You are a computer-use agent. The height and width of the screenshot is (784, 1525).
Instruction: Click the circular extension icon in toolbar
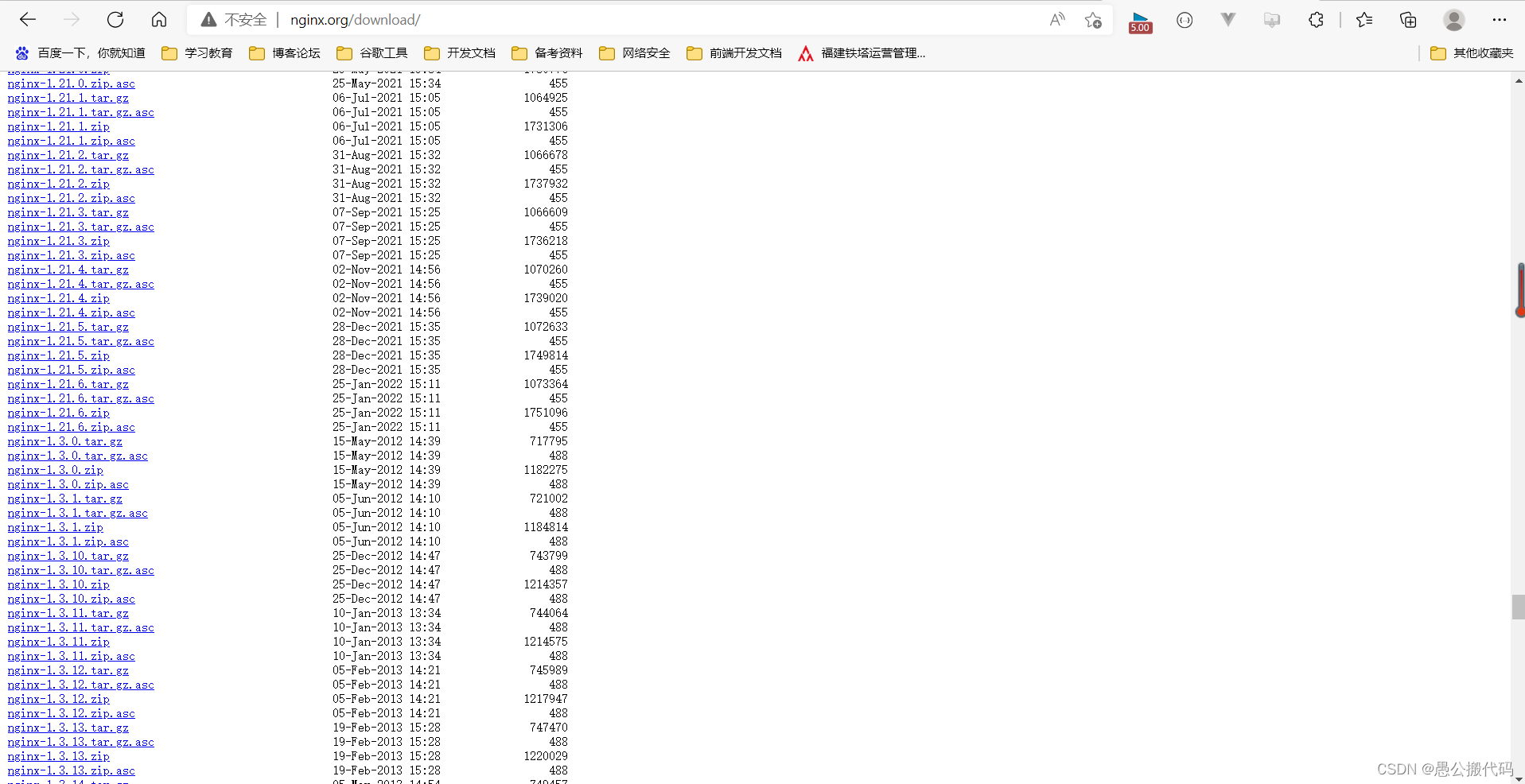(x=1185, y=20)
